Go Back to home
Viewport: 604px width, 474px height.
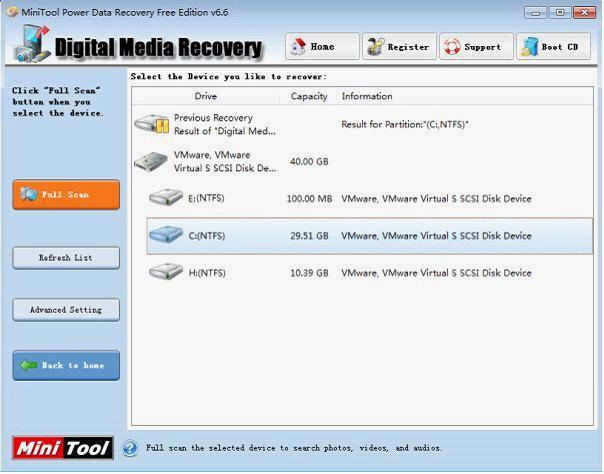tap(66, 365)
